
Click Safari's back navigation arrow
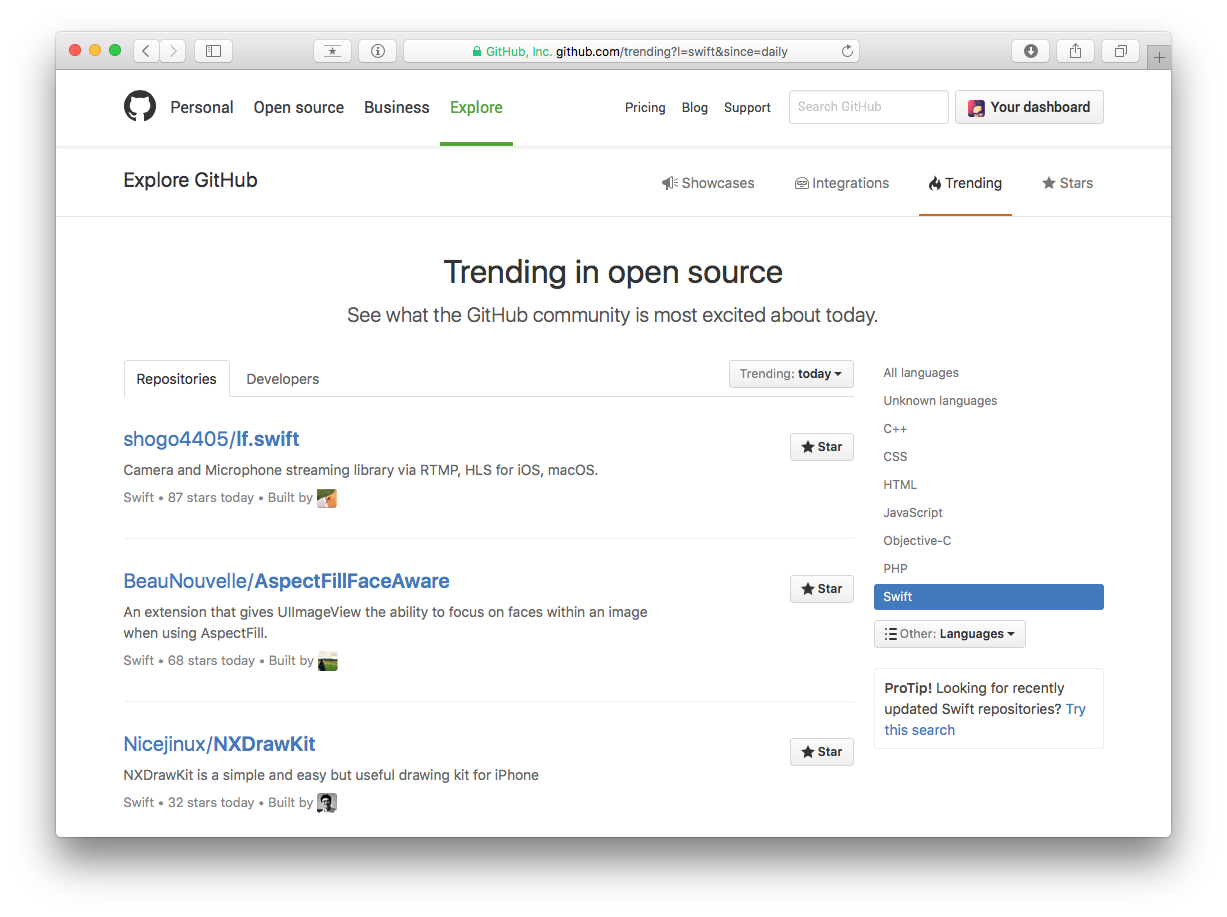(x=146, y=51)
